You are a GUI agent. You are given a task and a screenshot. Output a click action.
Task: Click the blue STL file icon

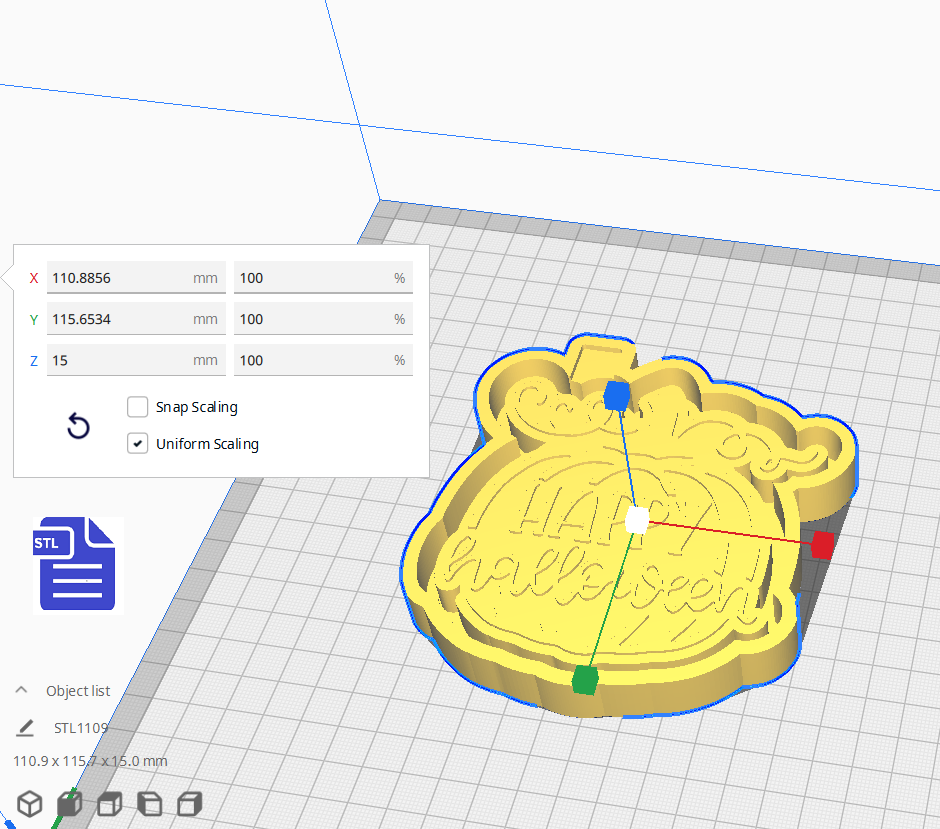tap(77, 563)
